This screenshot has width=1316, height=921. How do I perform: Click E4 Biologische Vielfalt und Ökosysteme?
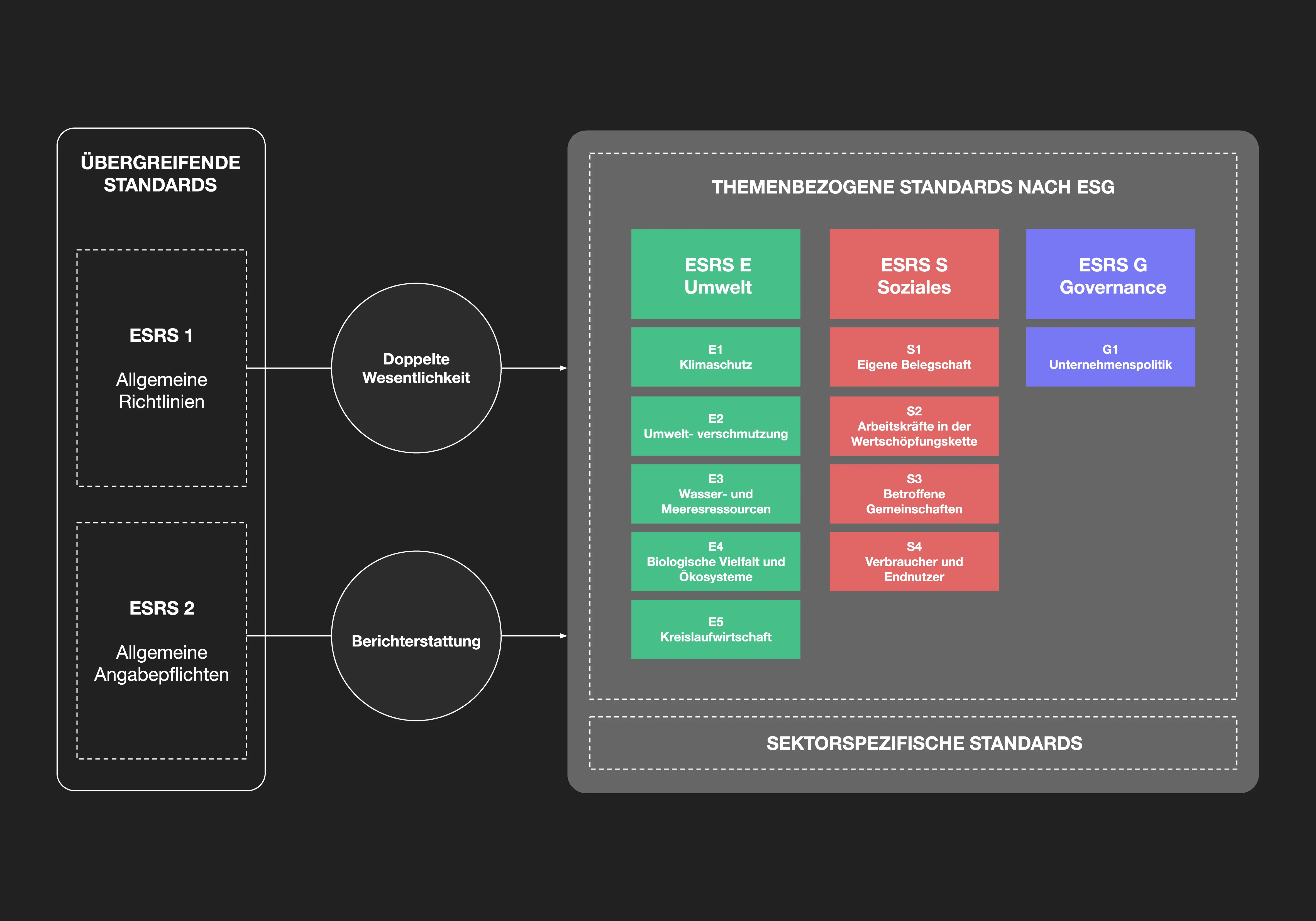tap(715, 561)
